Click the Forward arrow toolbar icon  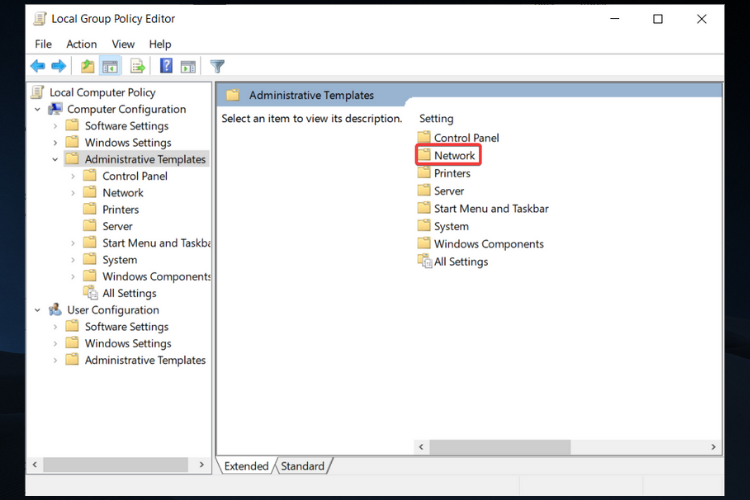coord(58,66)
